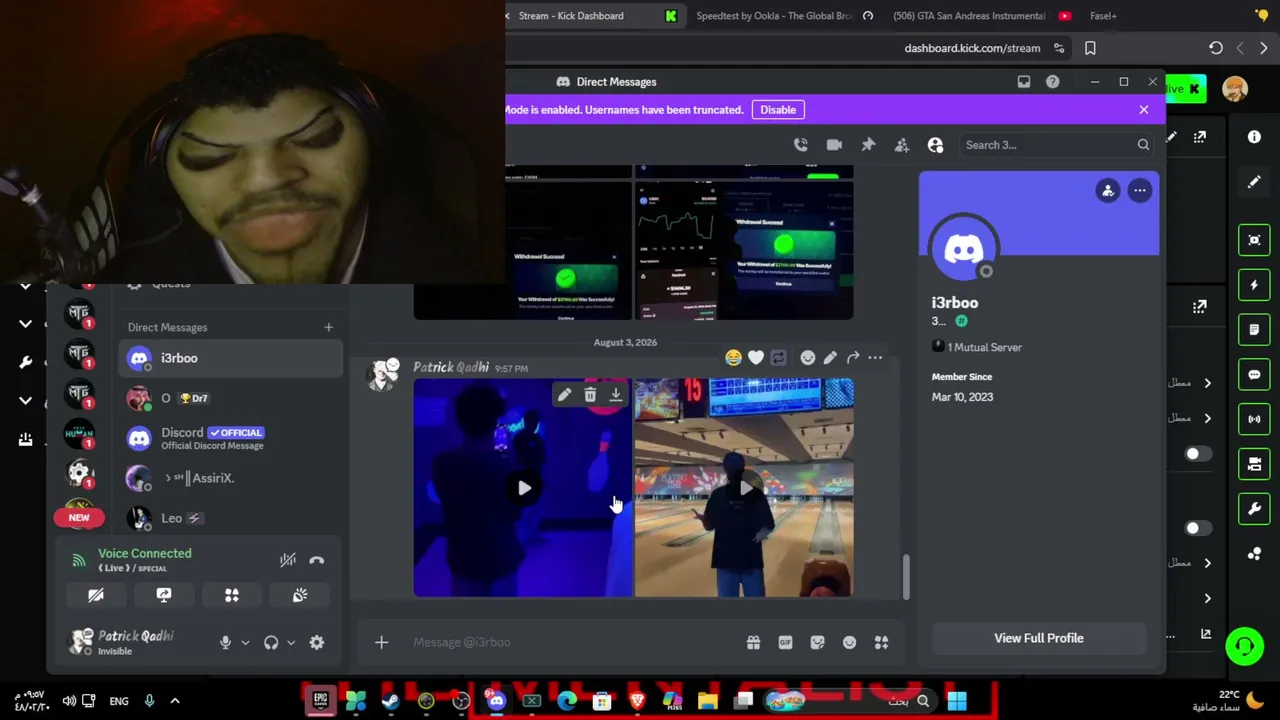The width and height of the screenshot is (1280, 720).
Task: Disconnect from voice channel
Action: tap(317, 560)
